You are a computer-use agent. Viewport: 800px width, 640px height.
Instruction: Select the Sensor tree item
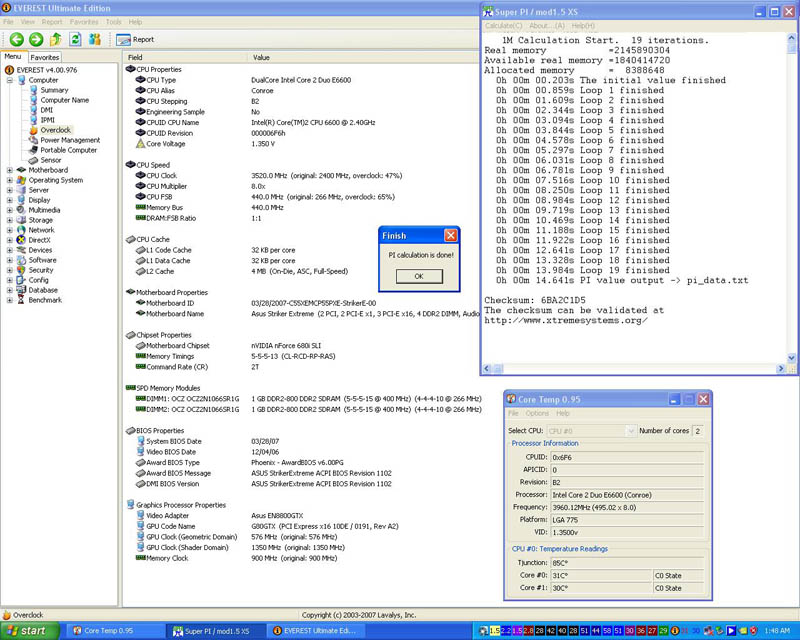[x=51, y=160]
